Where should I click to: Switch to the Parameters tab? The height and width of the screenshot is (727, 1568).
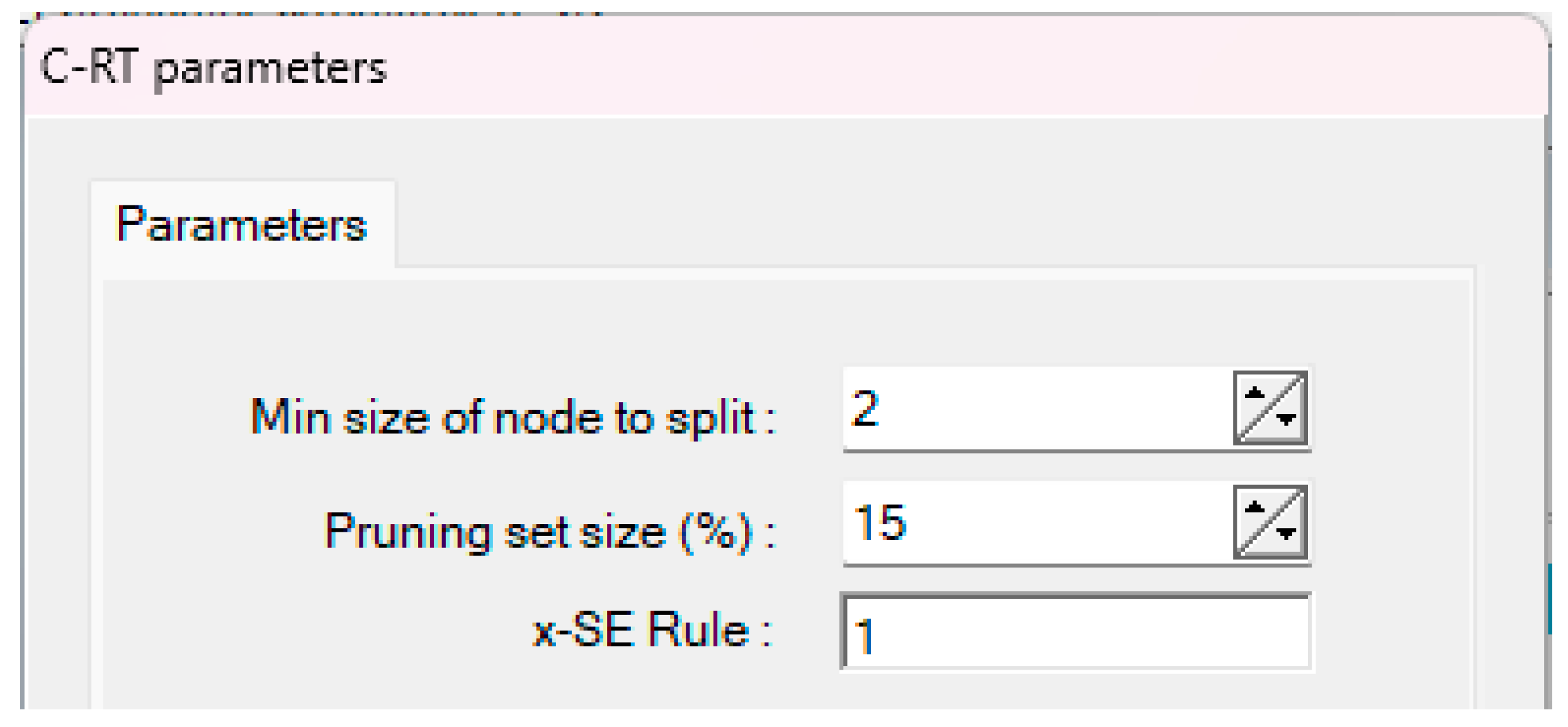coord(242,224)
